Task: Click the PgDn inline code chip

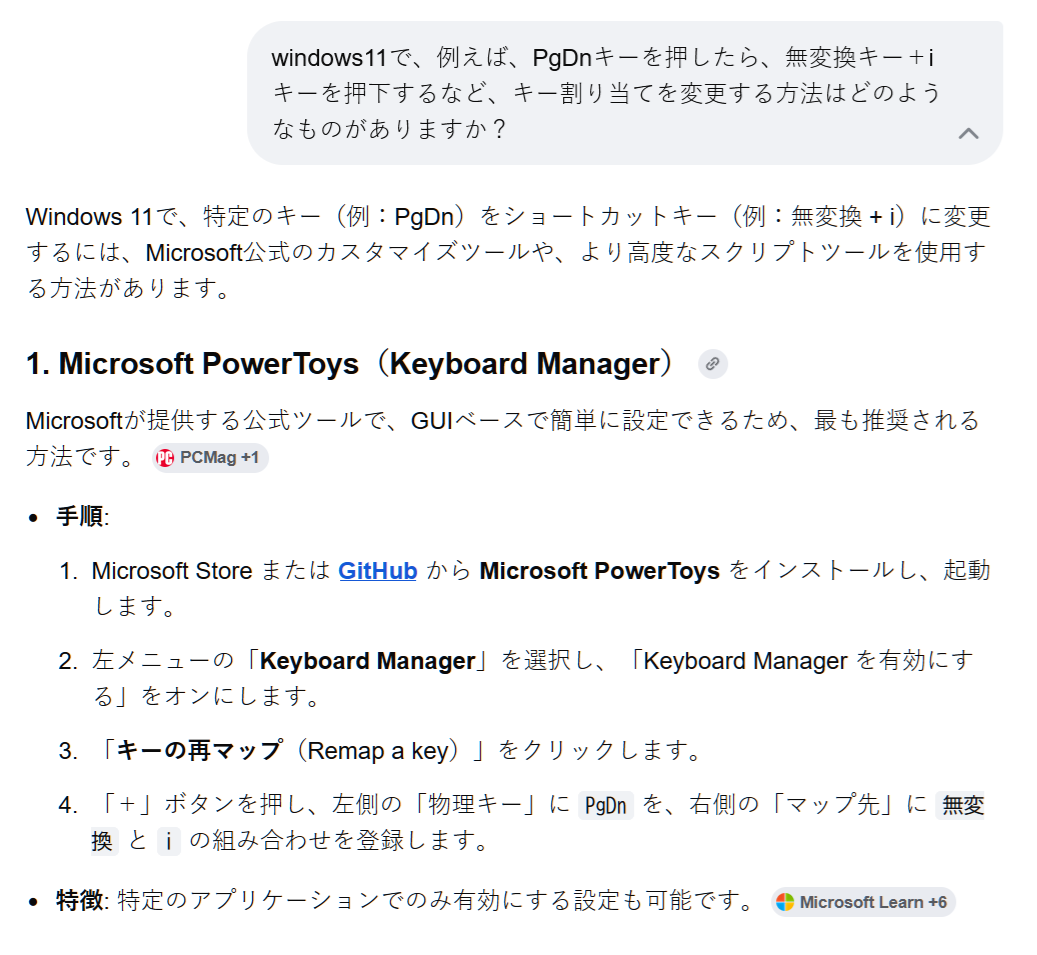Action: point(606,805)
